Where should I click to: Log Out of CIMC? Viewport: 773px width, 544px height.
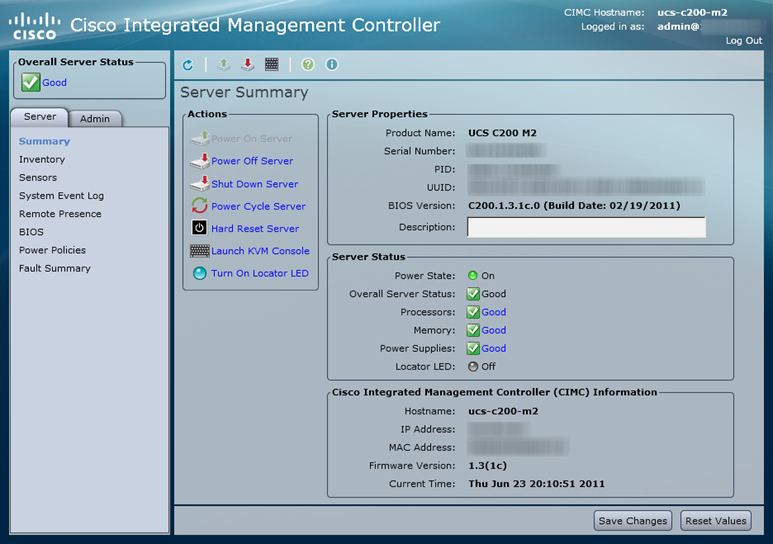[743, 40]
